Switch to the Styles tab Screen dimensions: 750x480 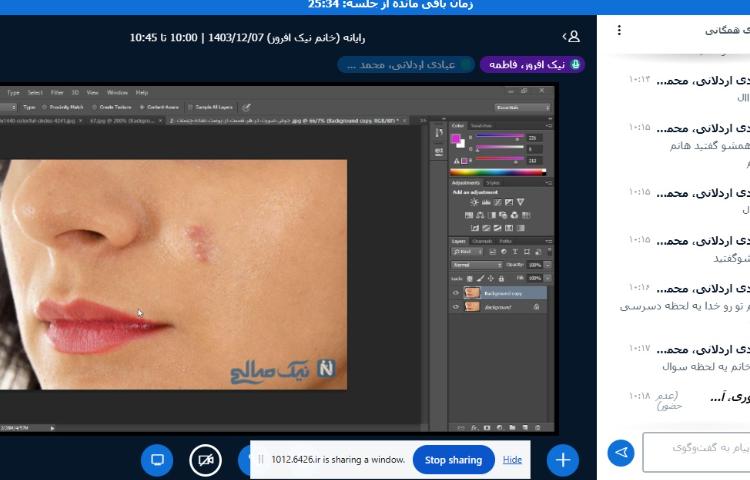(493, 183)
